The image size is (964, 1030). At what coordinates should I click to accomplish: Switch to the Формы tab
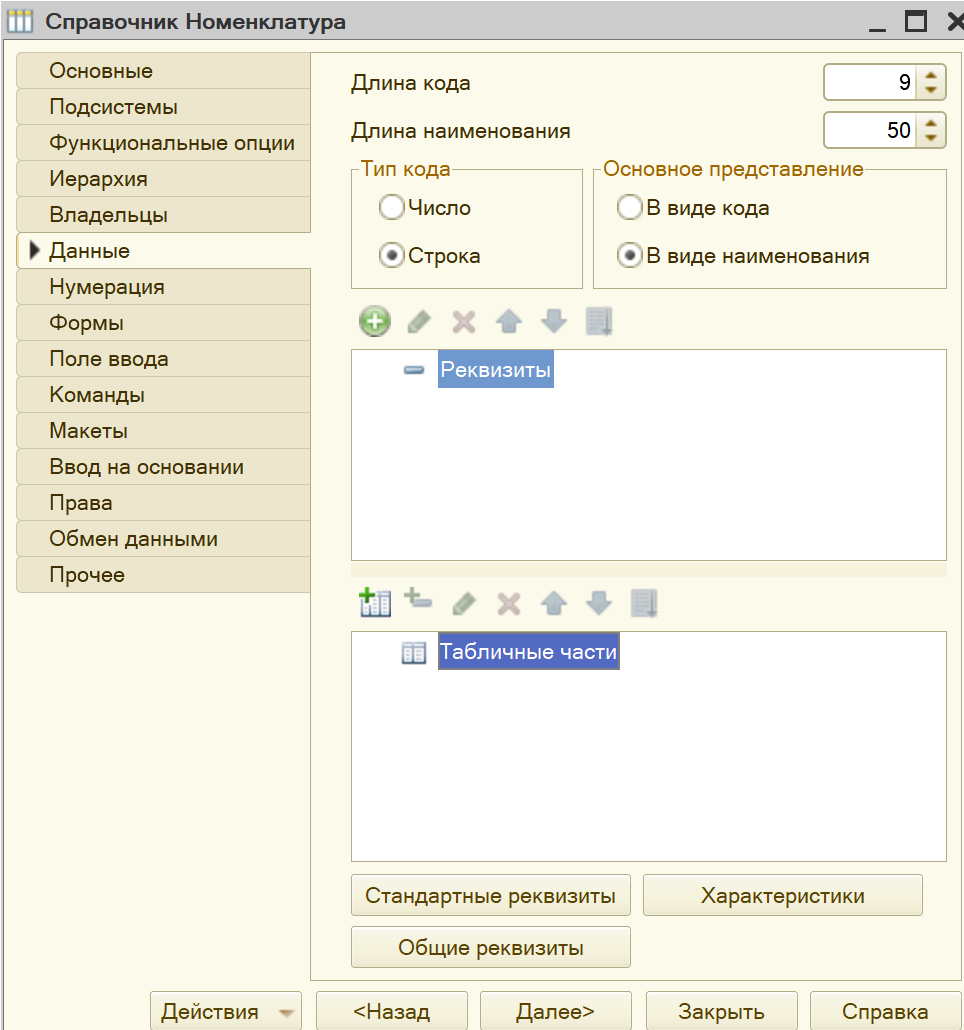(x=164, y=323)
